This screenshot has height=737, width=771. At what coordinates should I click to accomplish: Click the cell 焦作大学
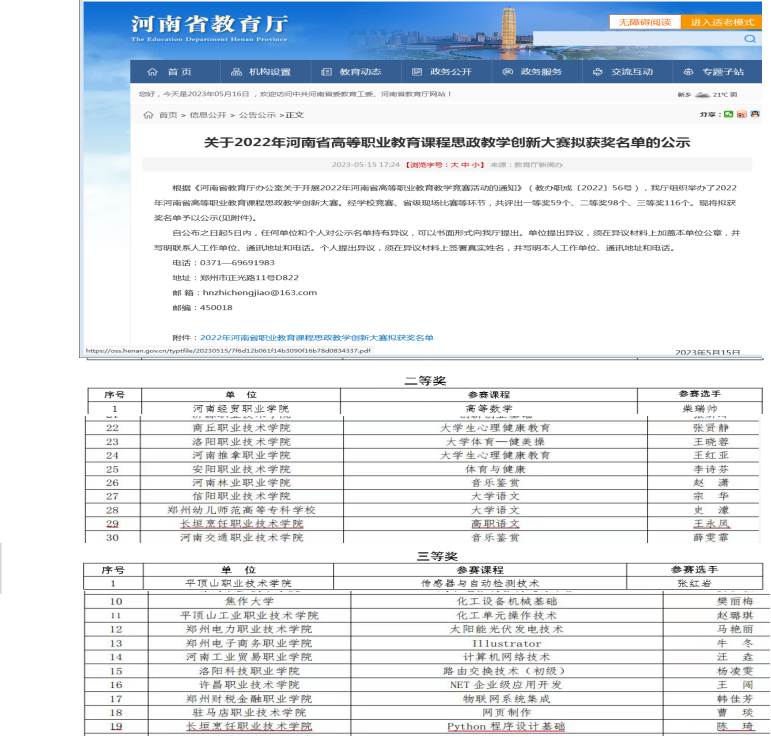(249, 601)
